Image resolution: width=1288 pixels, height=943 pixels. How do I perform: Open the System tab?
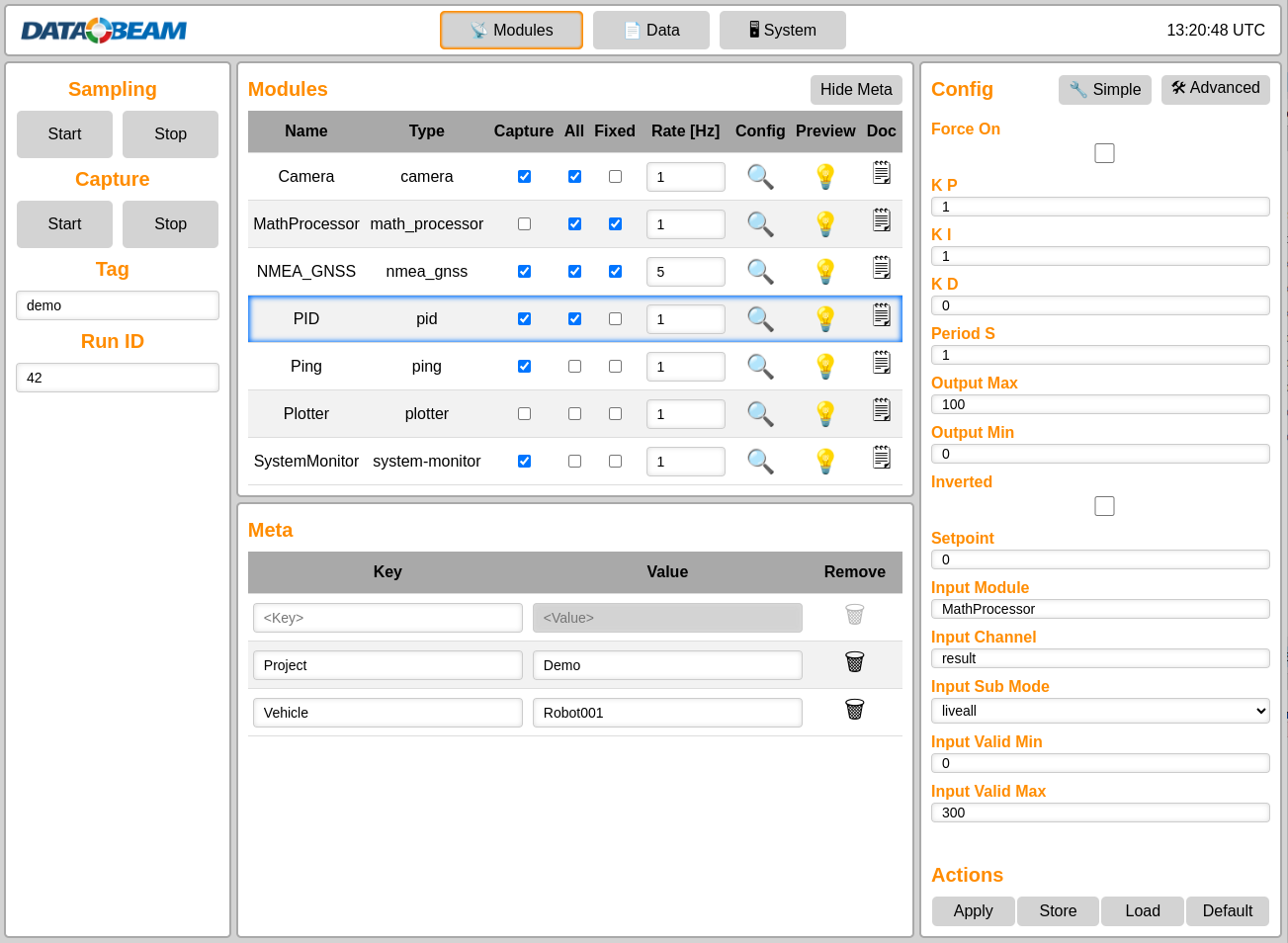coord(782,31)
